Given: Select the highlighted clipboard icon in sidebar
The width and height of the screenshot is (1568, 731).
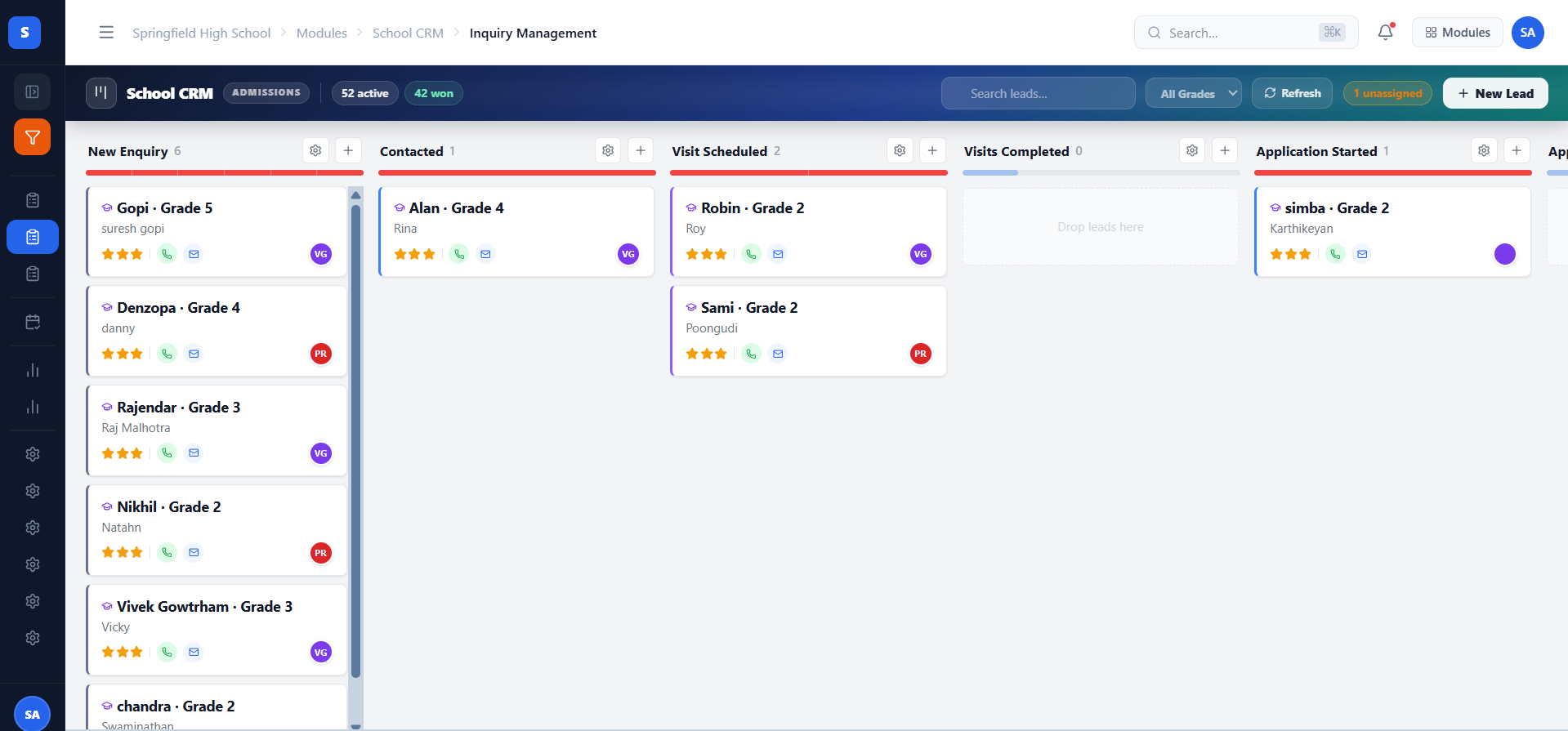Looking at the screenshot, I should click(33, 237).
